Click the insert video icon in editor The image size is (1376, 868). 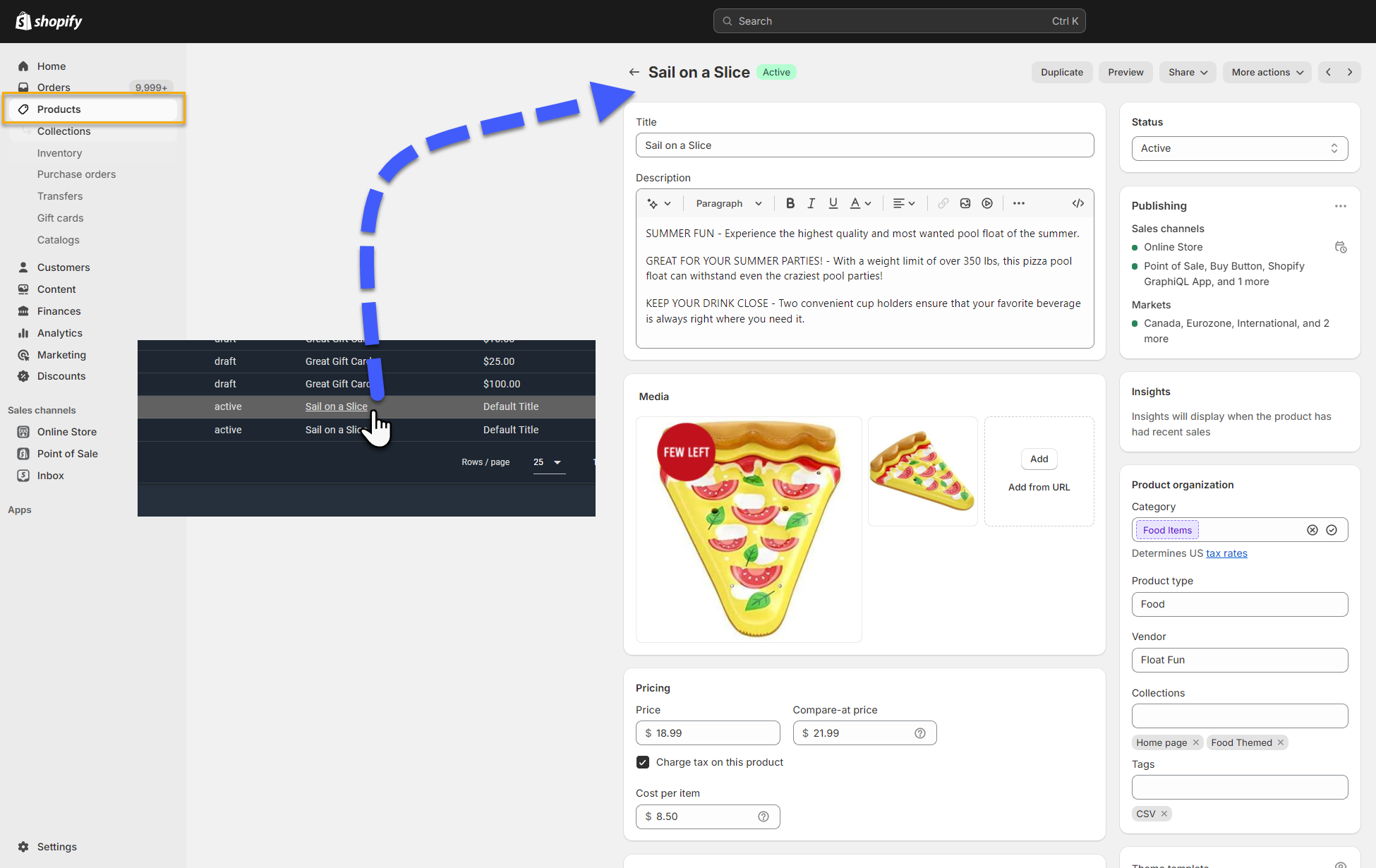pos(987,203)
